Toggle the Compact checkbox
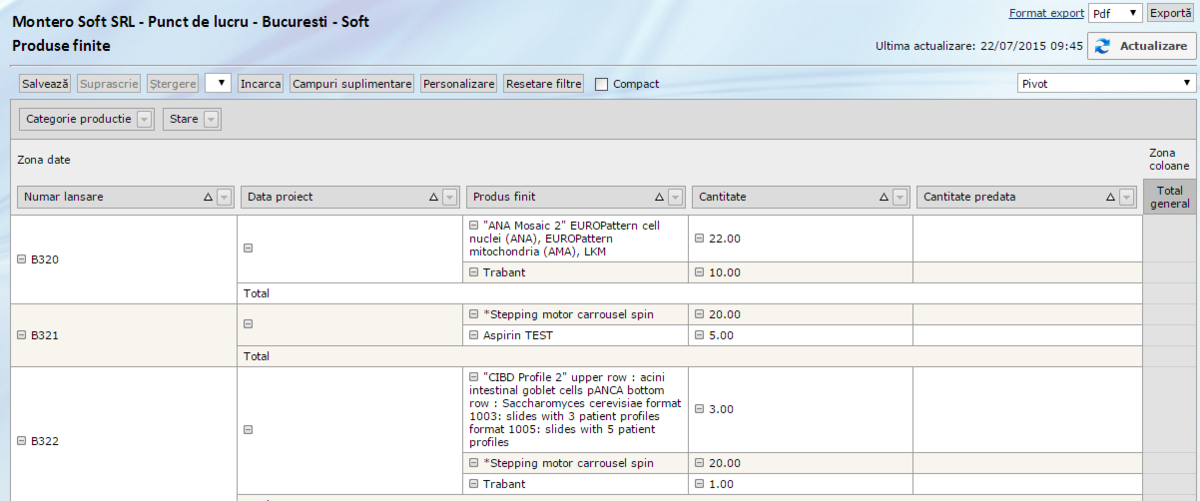This screenshot has height=501, width=1200. coord(601,84)
